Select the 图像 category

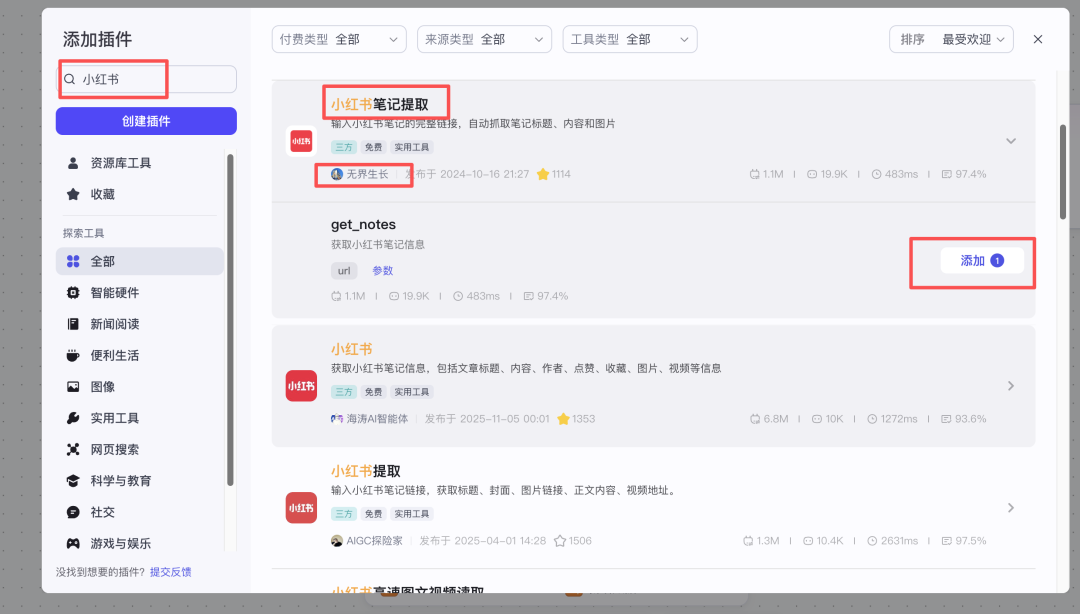pos(140,387)
